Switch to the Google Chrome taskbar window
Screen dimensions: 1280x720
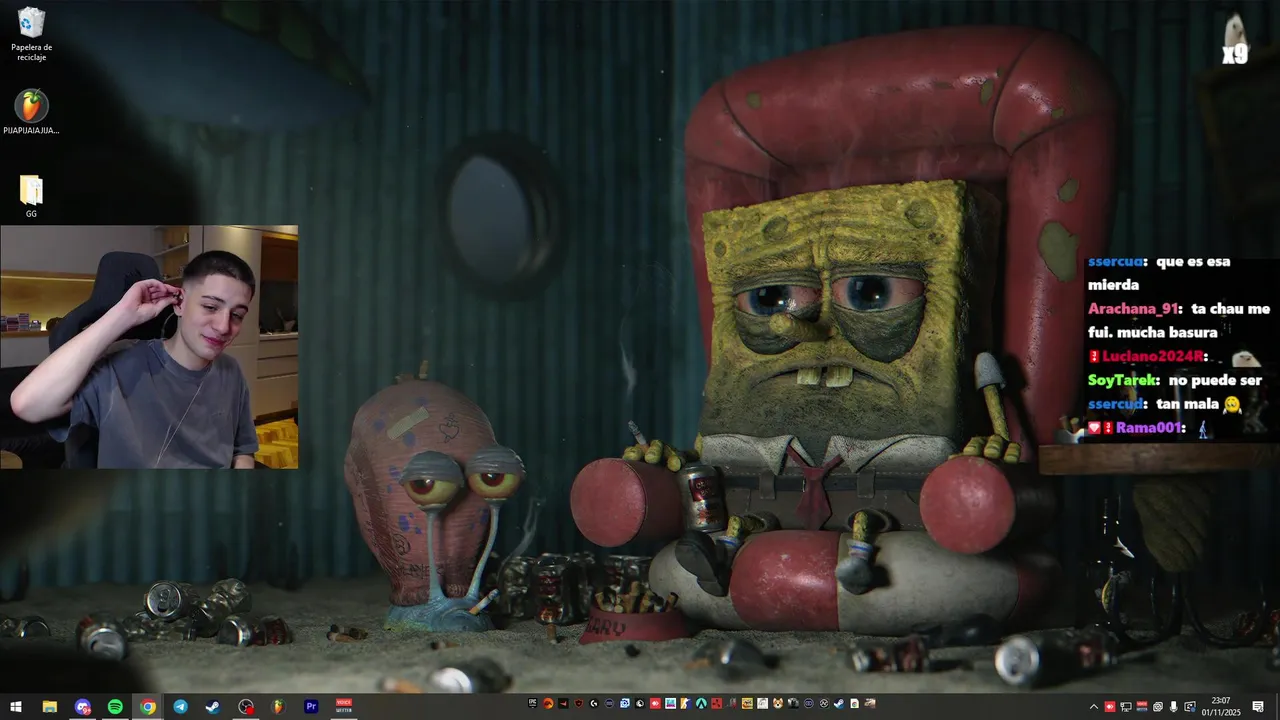148,706
